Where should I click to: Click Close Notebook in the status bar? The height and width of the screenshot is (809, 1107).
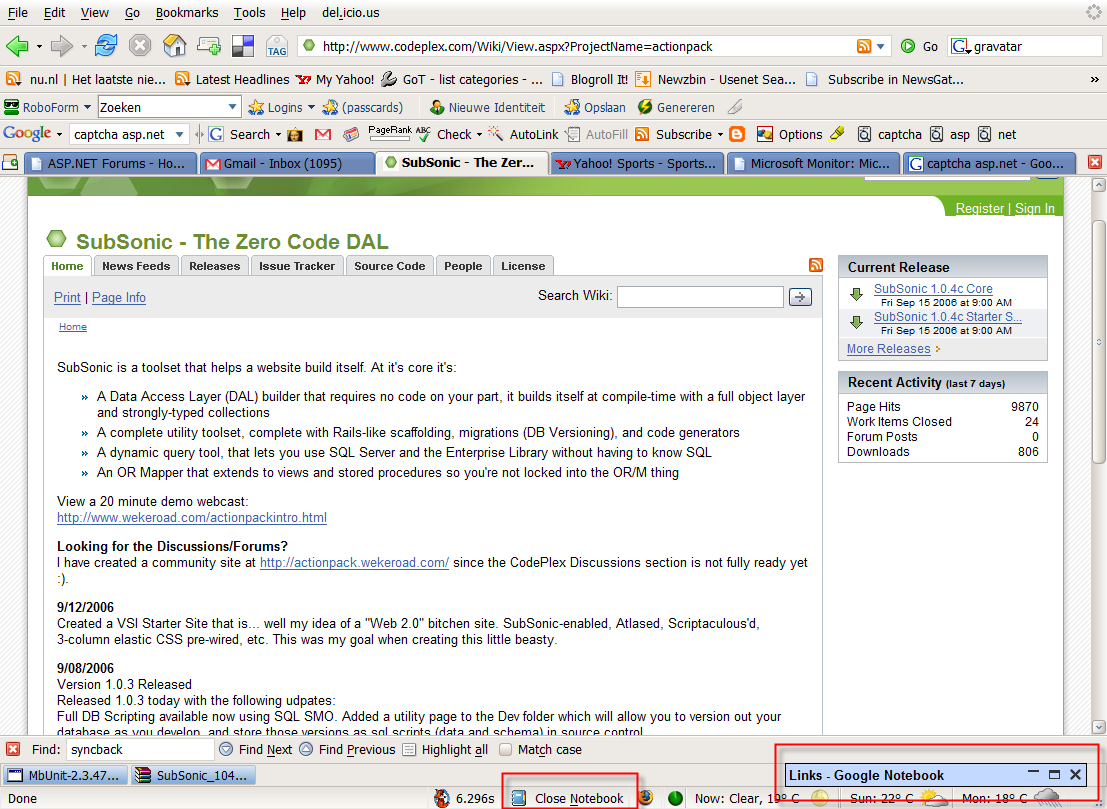pos(570,798)
